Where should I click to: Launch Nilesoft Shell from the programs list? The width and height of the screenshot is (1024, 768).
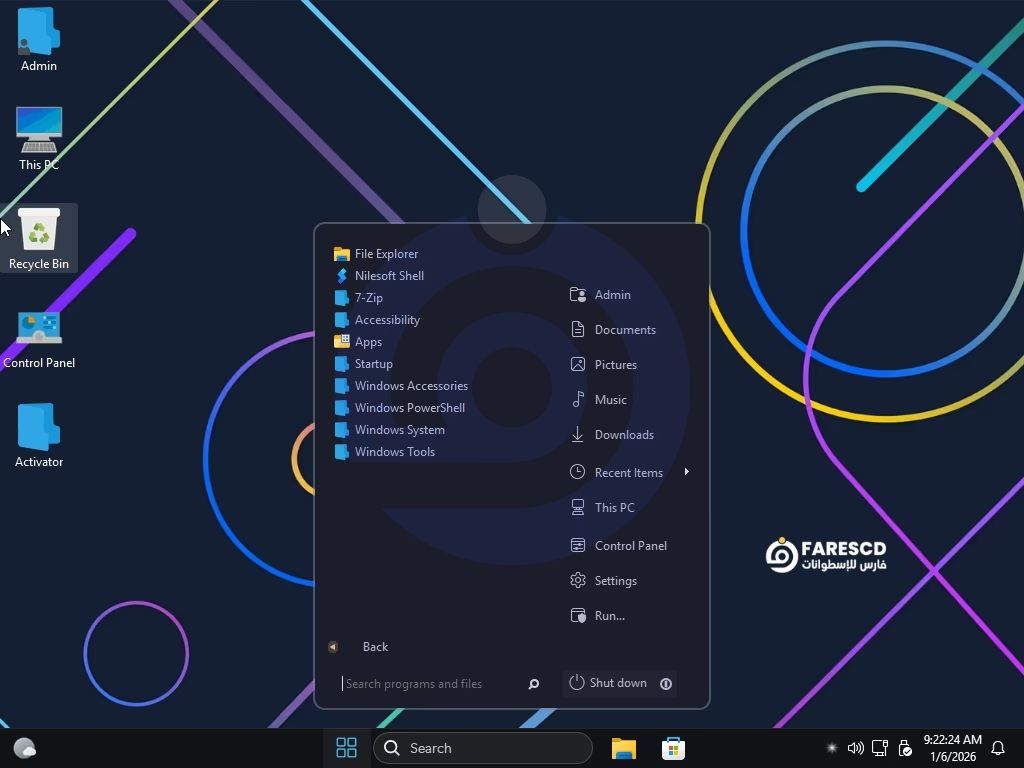[388, 276]
